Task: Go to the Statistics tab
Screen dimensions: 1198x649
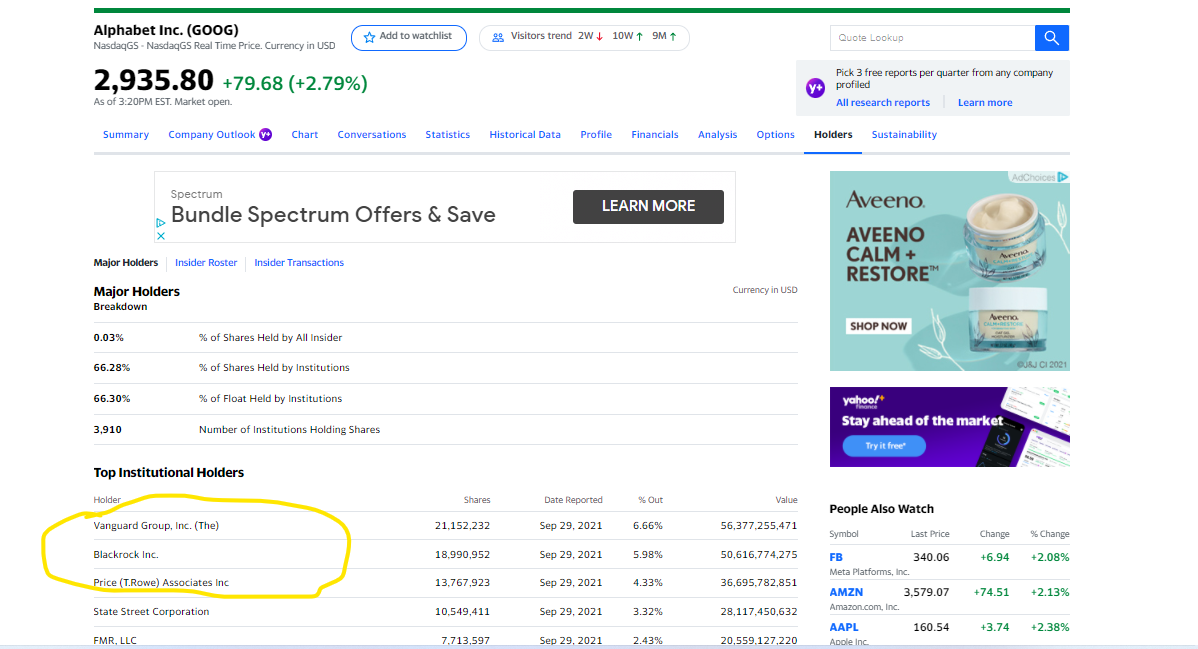Action: [x=448, y=135]
